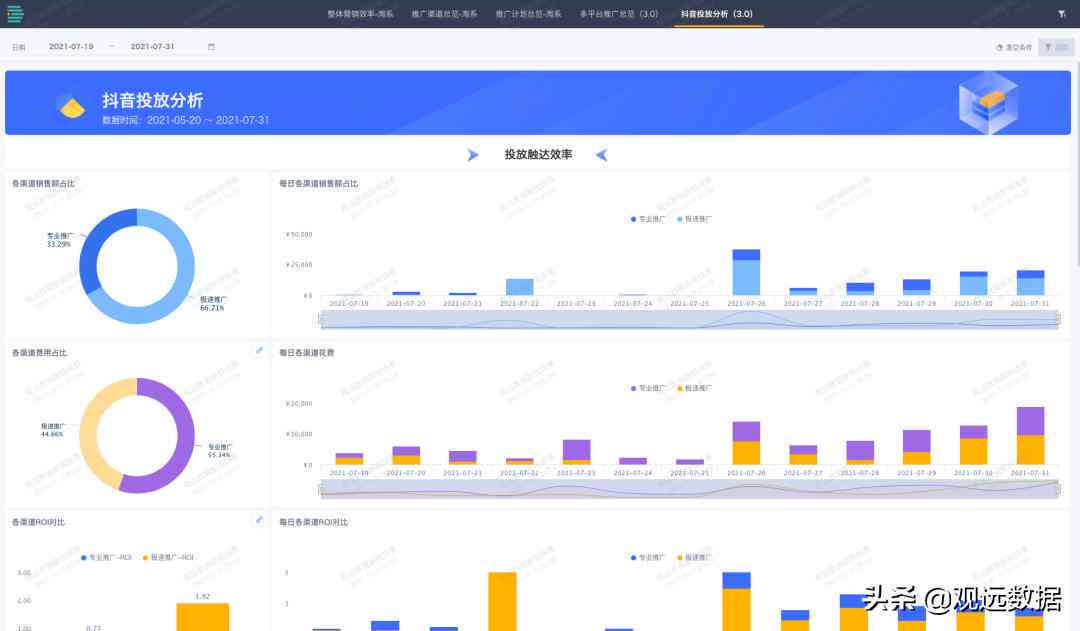Image resolution: width=1080 pixels, height=631 pixels.
Task: Switch to the 整体营销效率-海系 tab
Action: (360, 14)
